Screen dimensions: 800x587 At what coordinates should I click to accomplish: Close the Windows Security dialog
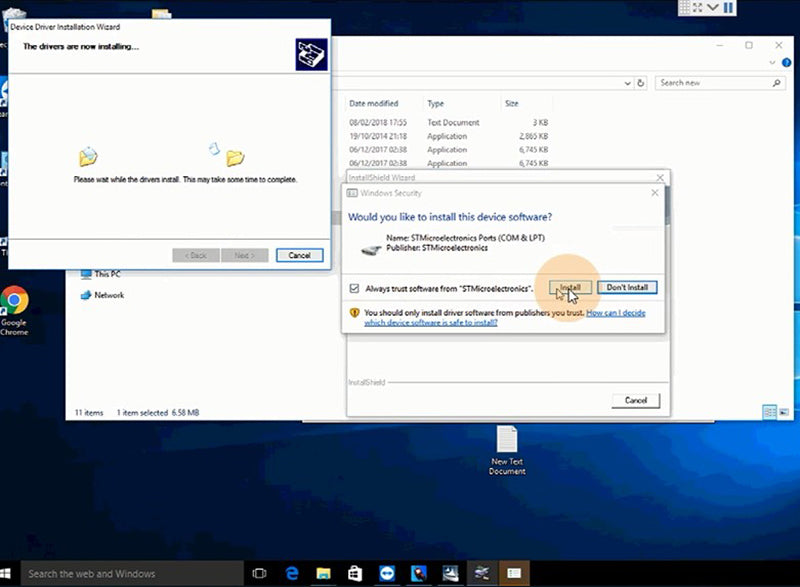coord(655,193)
